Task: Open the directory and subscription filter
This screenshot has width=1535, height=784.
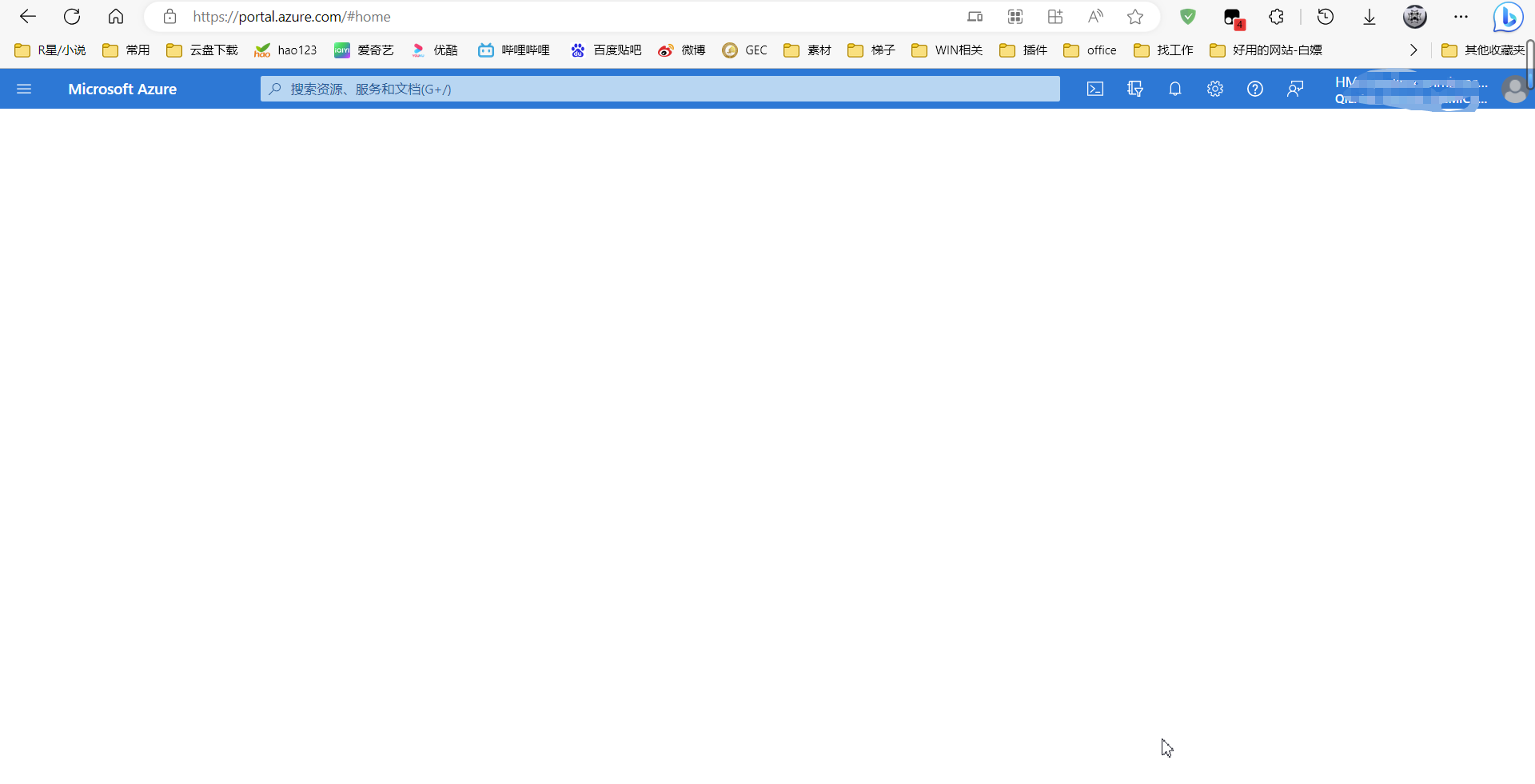Action: pos(1135,89)
